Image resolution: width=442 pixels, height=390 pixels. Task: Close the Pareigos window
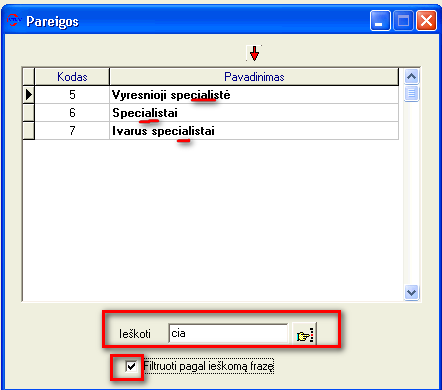[x=426, y=21]
